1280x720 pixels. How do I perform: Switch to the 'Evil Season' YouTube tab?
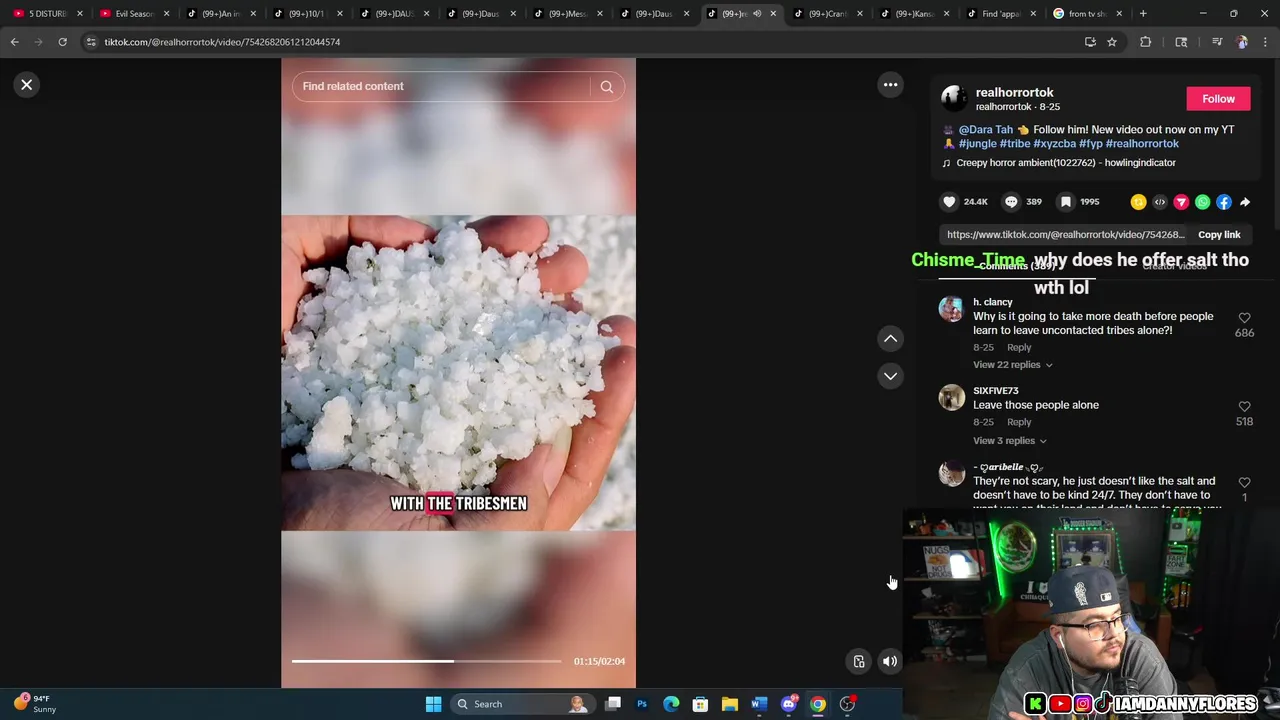pyautogui.click(x=134, y=14)
